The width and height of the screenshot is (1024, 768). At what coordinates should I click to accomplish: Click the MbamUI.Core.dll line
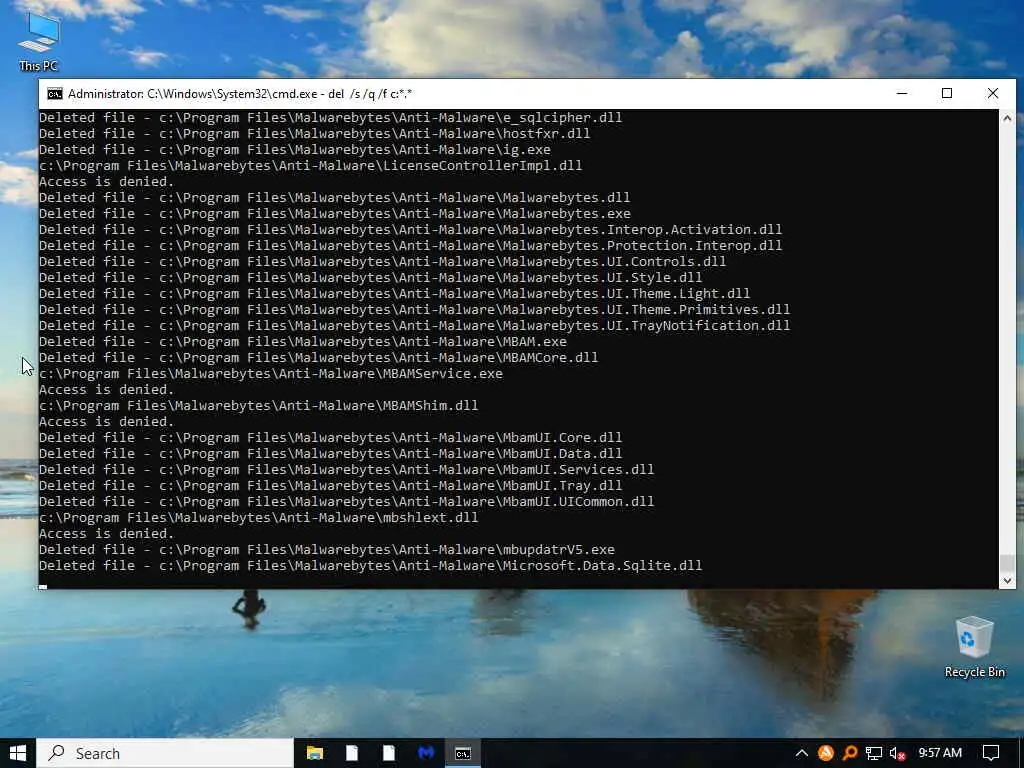[330, 438]
